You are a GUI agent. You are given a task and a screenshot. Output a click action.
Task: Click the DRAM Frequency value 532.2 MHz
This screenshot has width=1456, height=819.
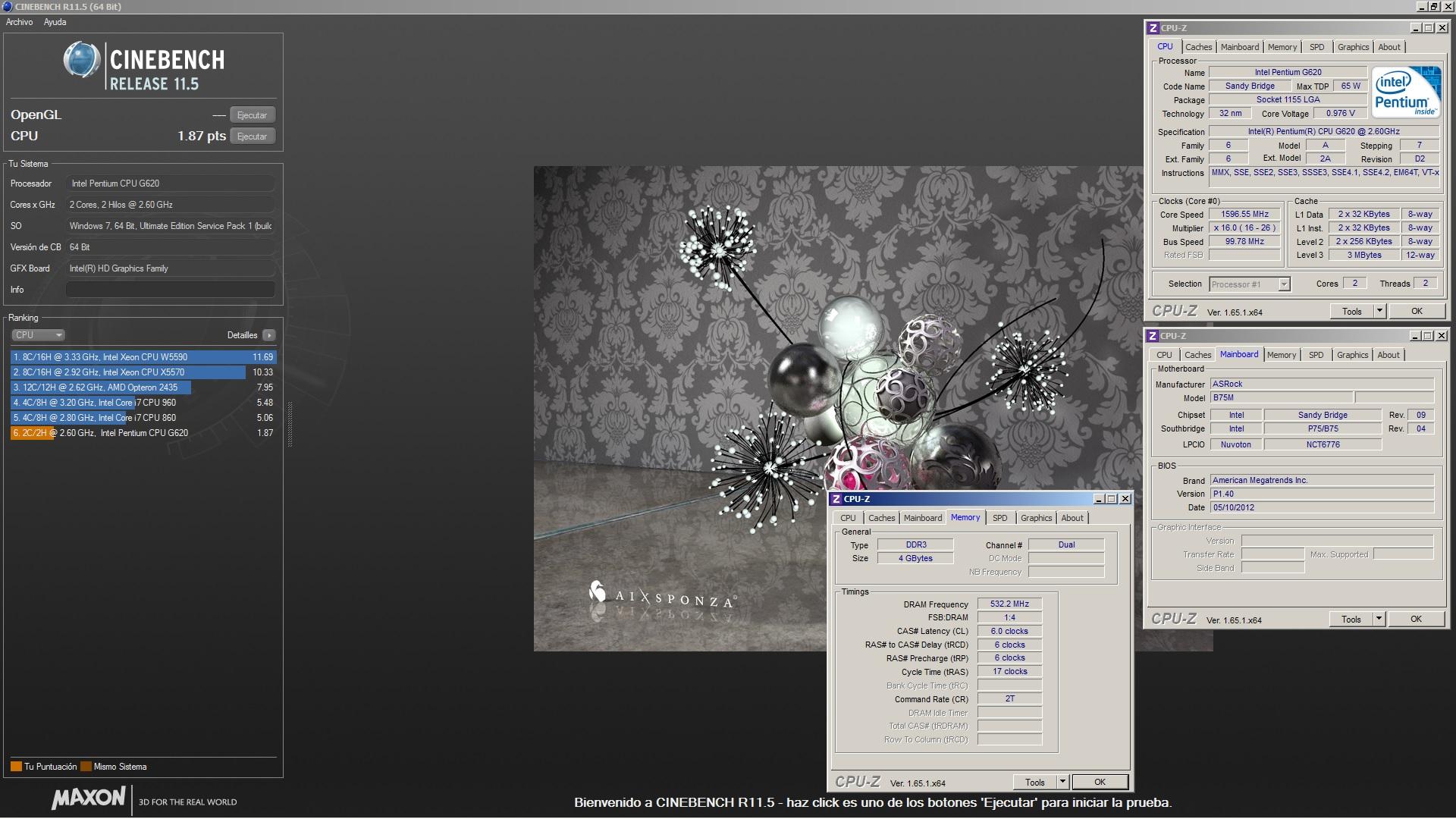click(x=1009, y=604)
